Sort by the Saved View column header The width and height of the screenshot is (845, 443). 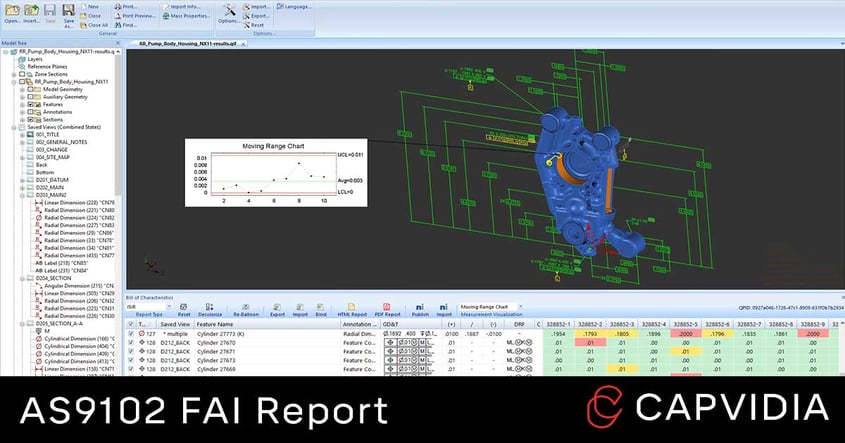175,324
